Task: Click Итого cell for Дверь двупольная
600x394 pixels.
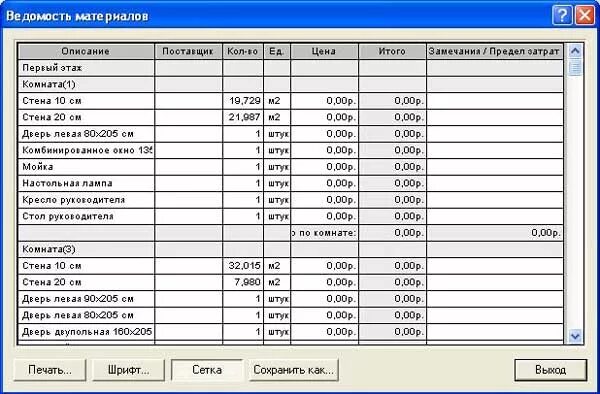Action: pos(392,332)
